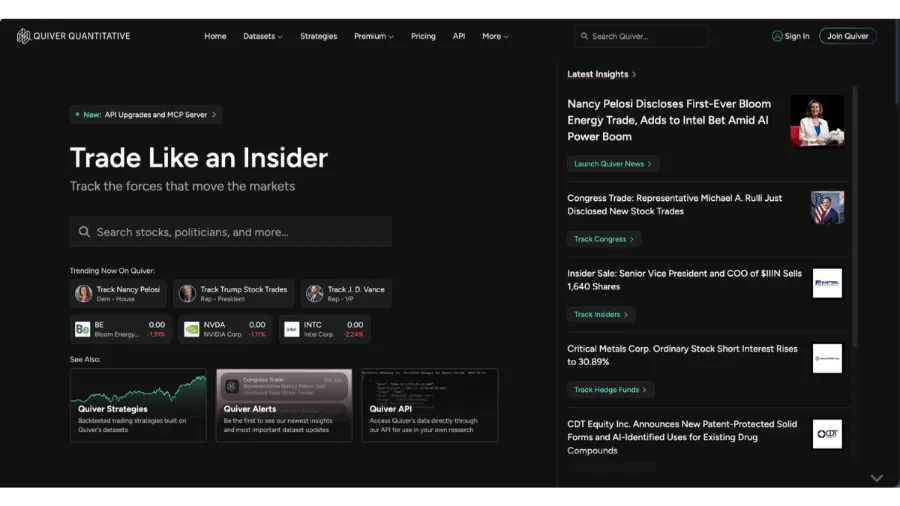Click the Track Insiders button
The image size is (900, 506).
click(601, 314)
